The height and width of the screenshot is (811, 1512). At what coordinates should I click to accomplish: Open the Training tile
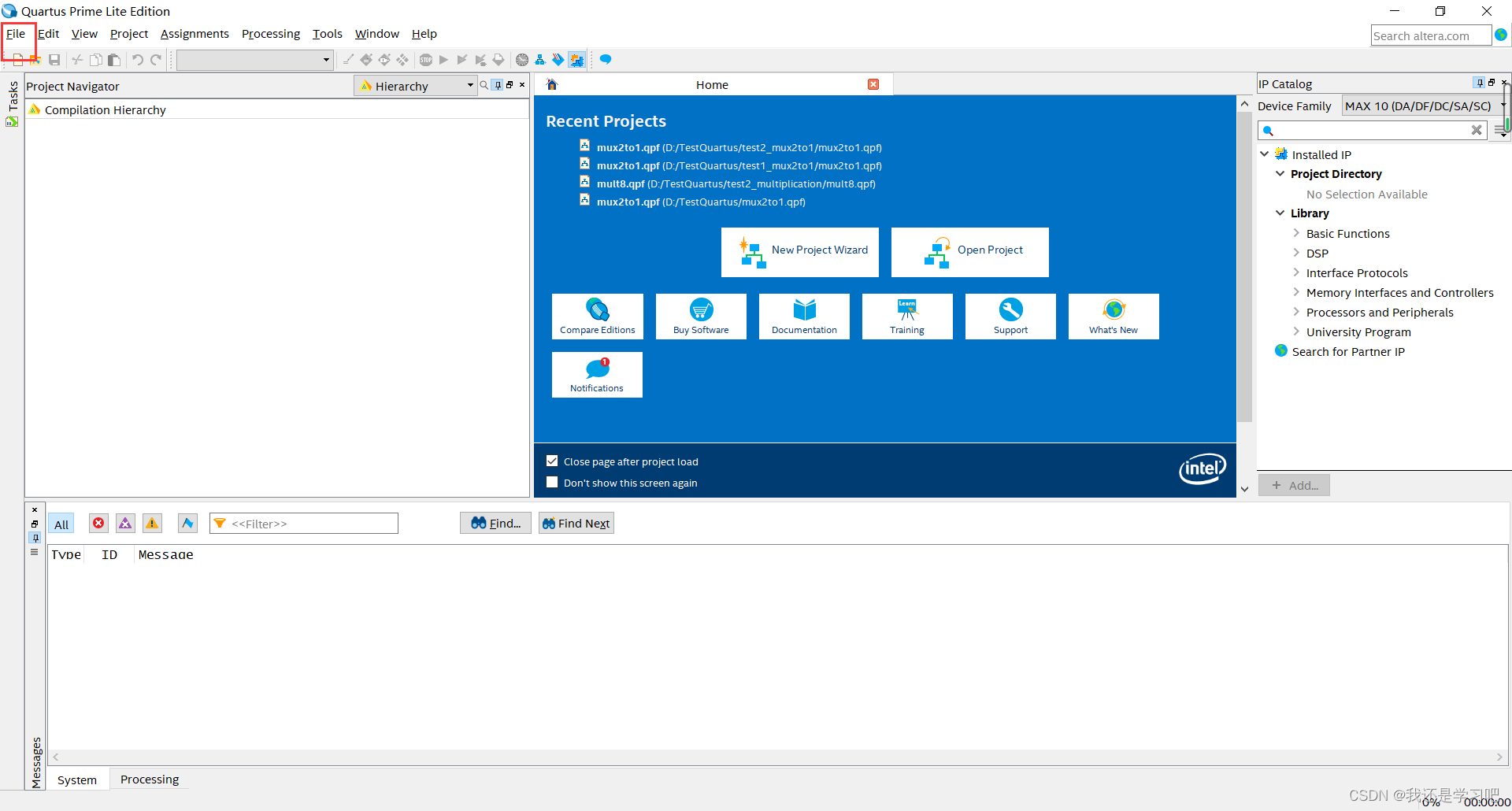(x=907, y=317)
